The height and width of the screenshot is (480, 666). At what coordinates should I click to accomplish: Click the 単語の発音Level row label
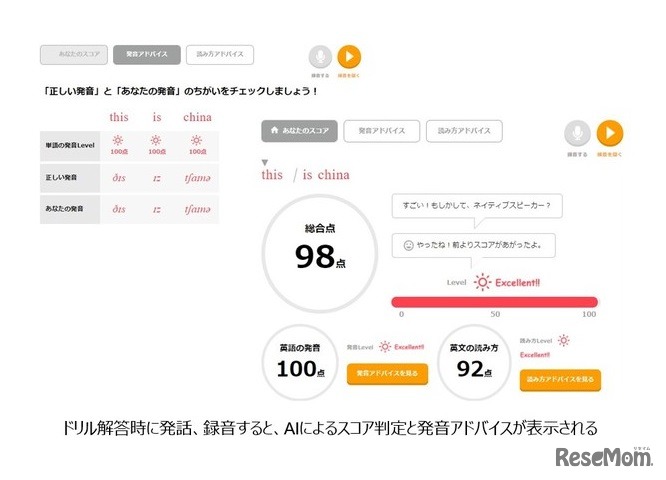coord(70,146)
